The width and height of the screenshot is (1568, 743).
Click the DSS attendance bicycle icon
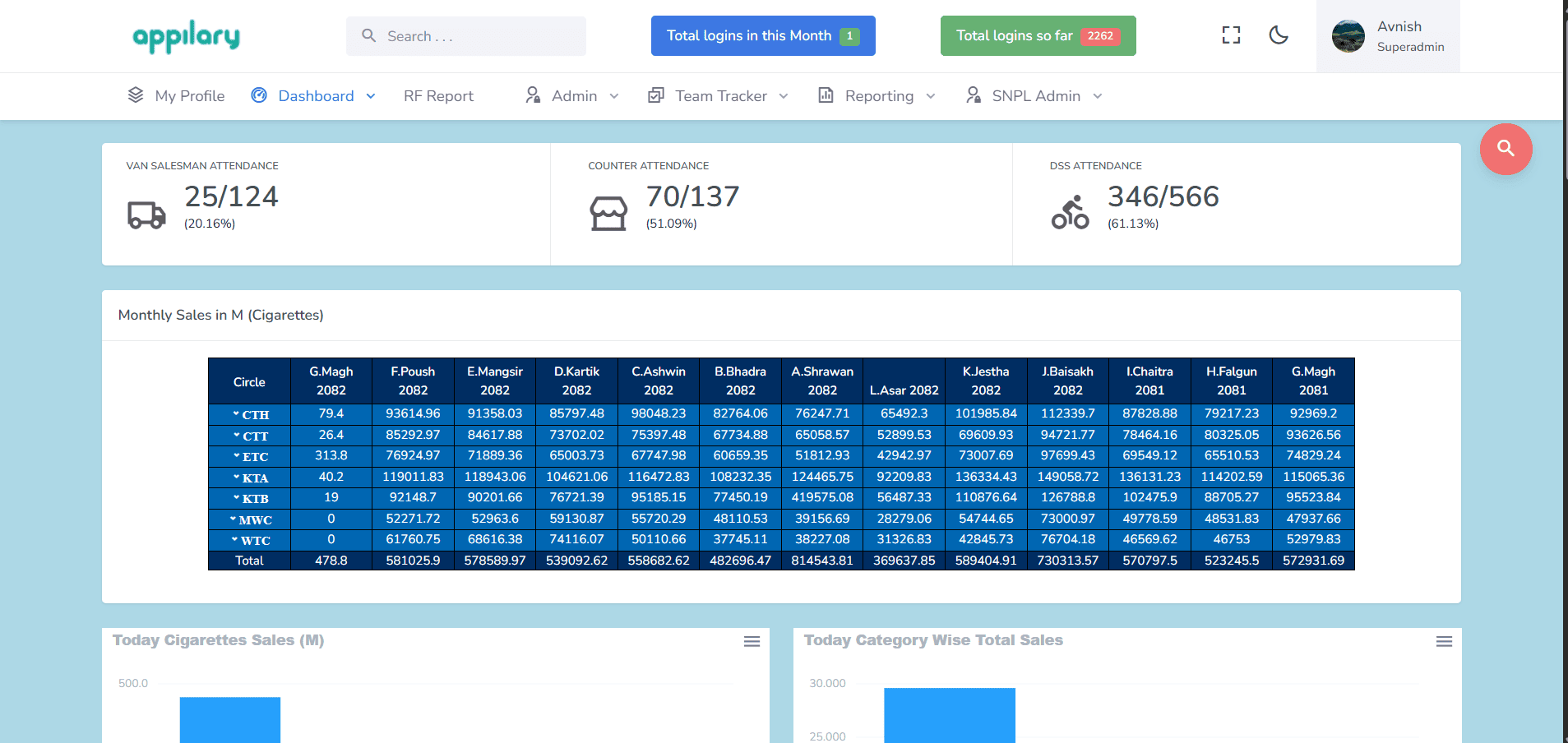point(1069,212)
